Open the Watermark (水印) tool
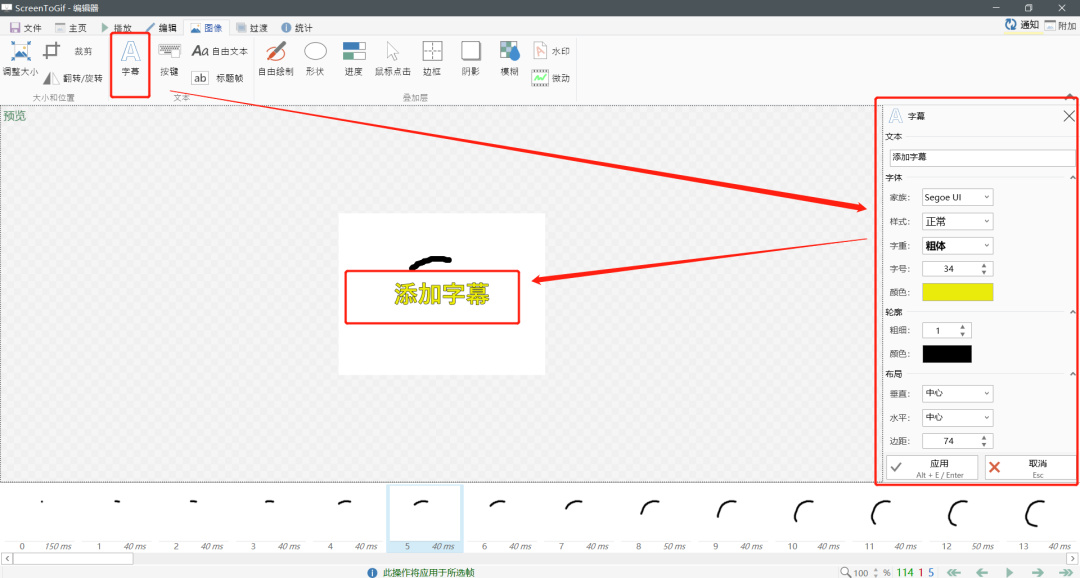Screen dimensions: 1080x578 pos(551,51)
